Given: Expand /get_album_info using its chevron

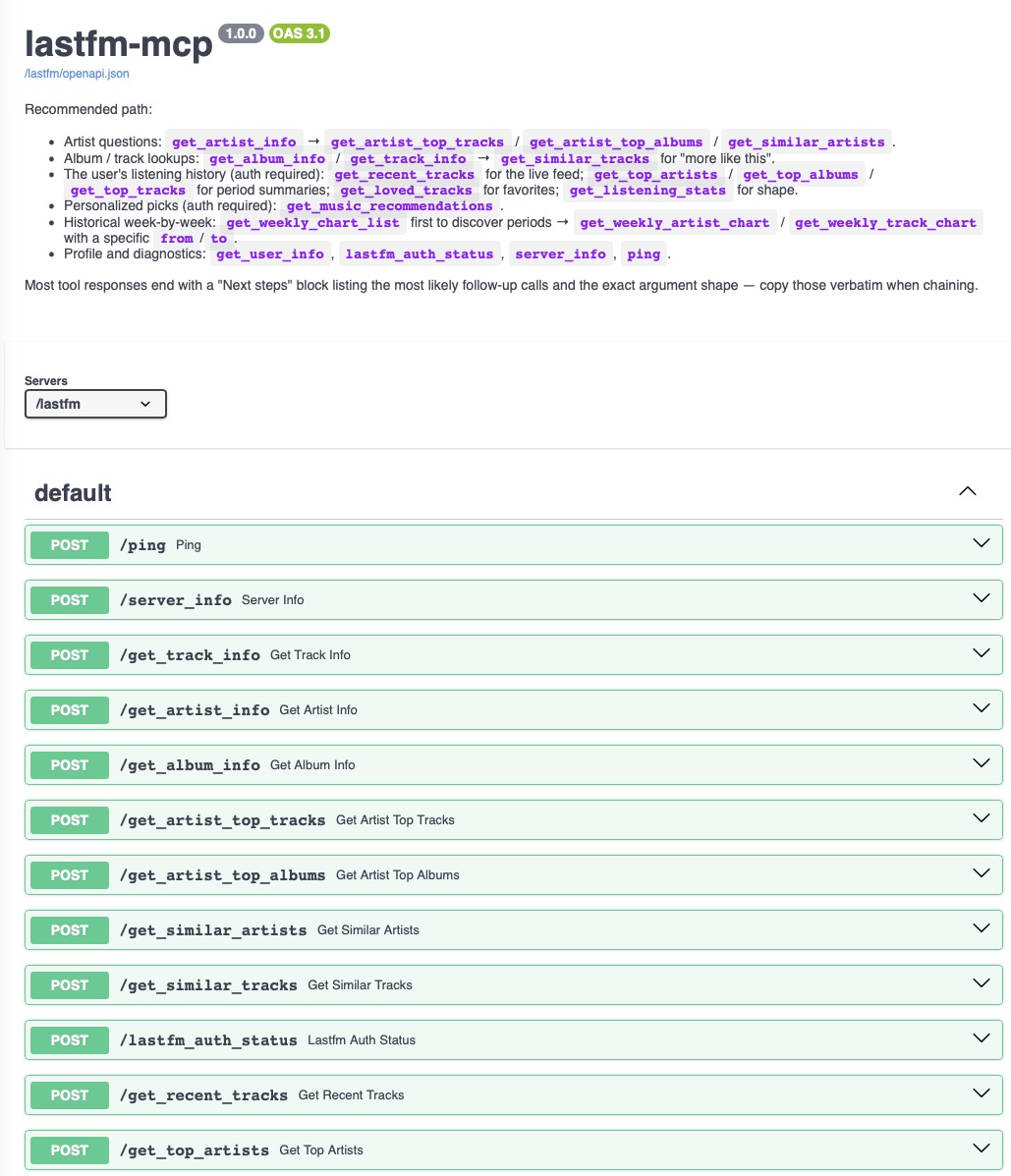Looking at the screenshot, I should click(x=981, y=762).
